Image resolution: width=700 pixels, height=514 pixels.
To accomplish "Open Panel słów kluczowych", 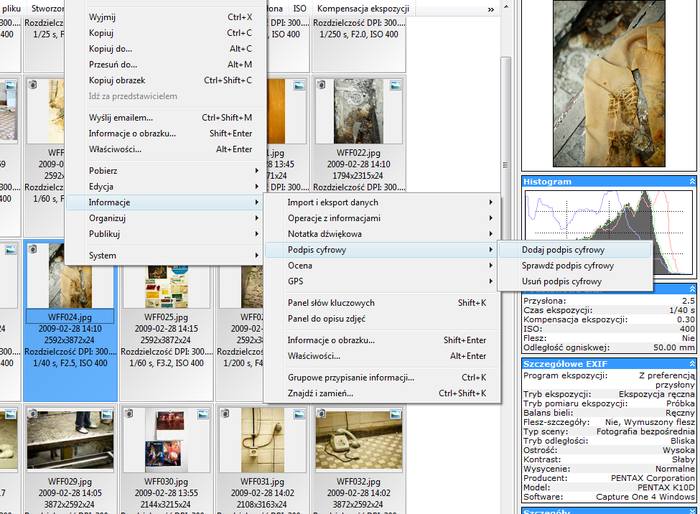I will coord(383,303).
